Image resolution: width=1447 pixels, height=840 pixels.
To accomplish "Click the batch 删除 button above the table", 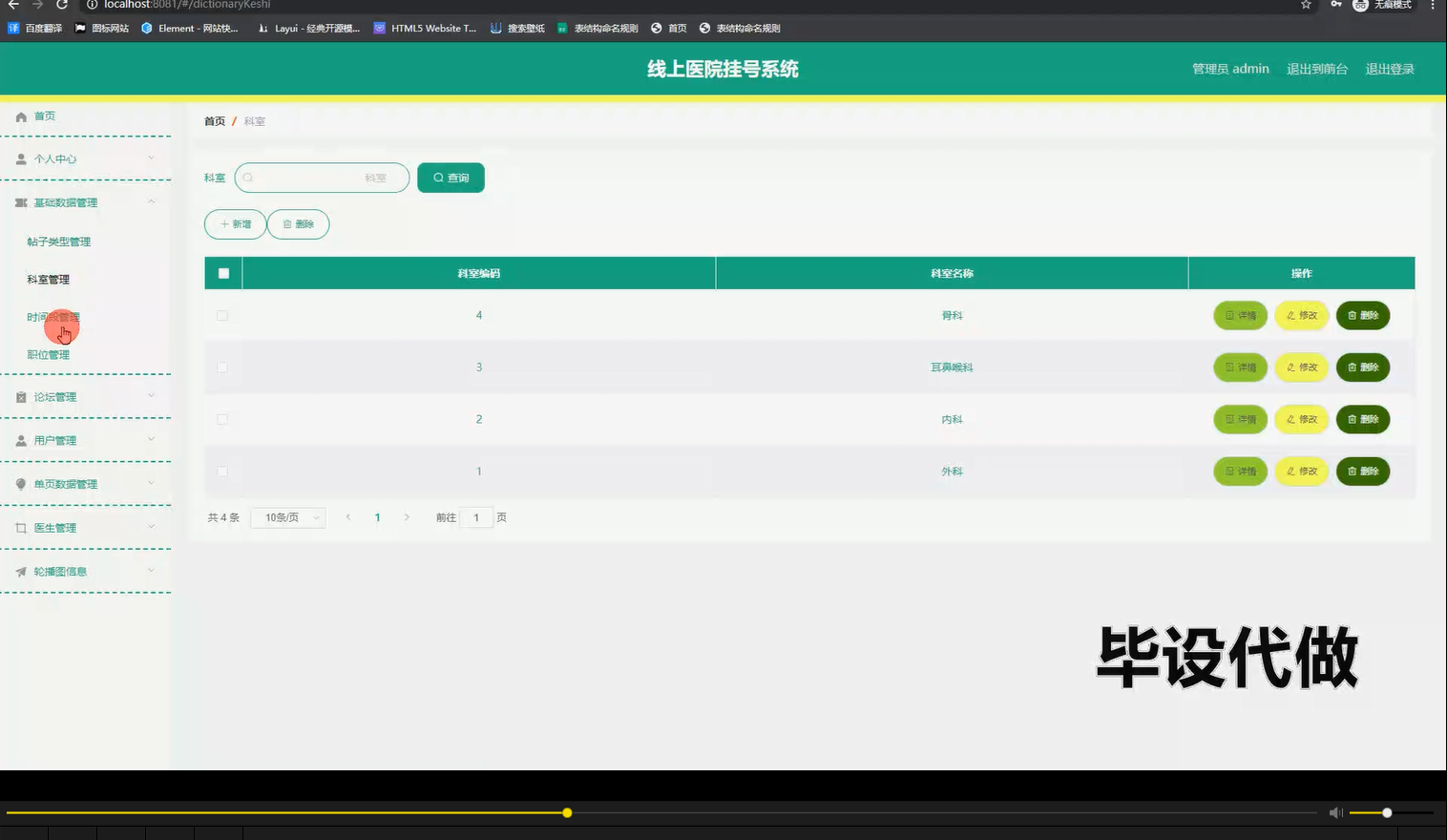I will 299,224.
